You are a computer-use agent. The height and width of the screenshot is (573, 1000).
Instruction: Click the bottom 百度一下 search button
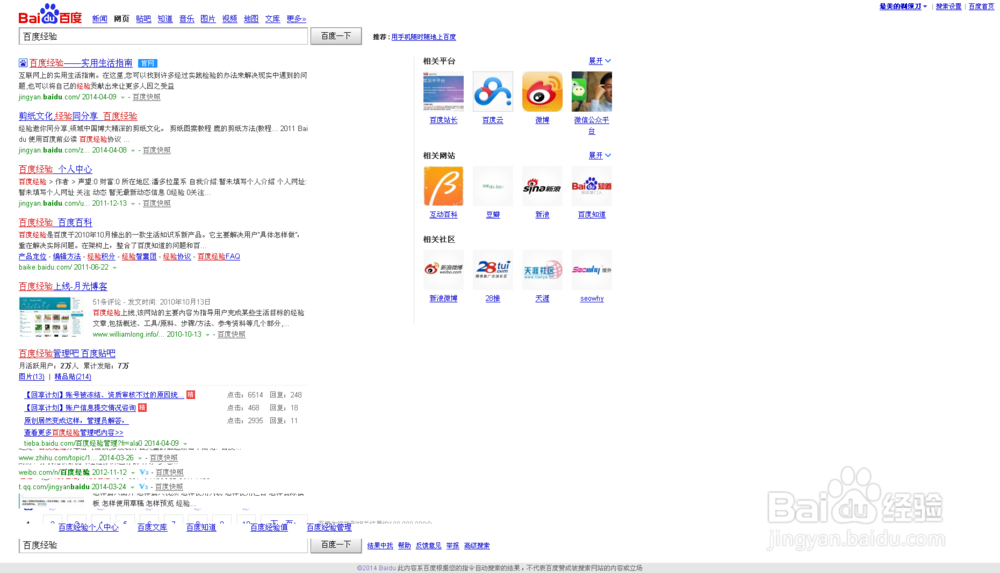tap(336, 545)
